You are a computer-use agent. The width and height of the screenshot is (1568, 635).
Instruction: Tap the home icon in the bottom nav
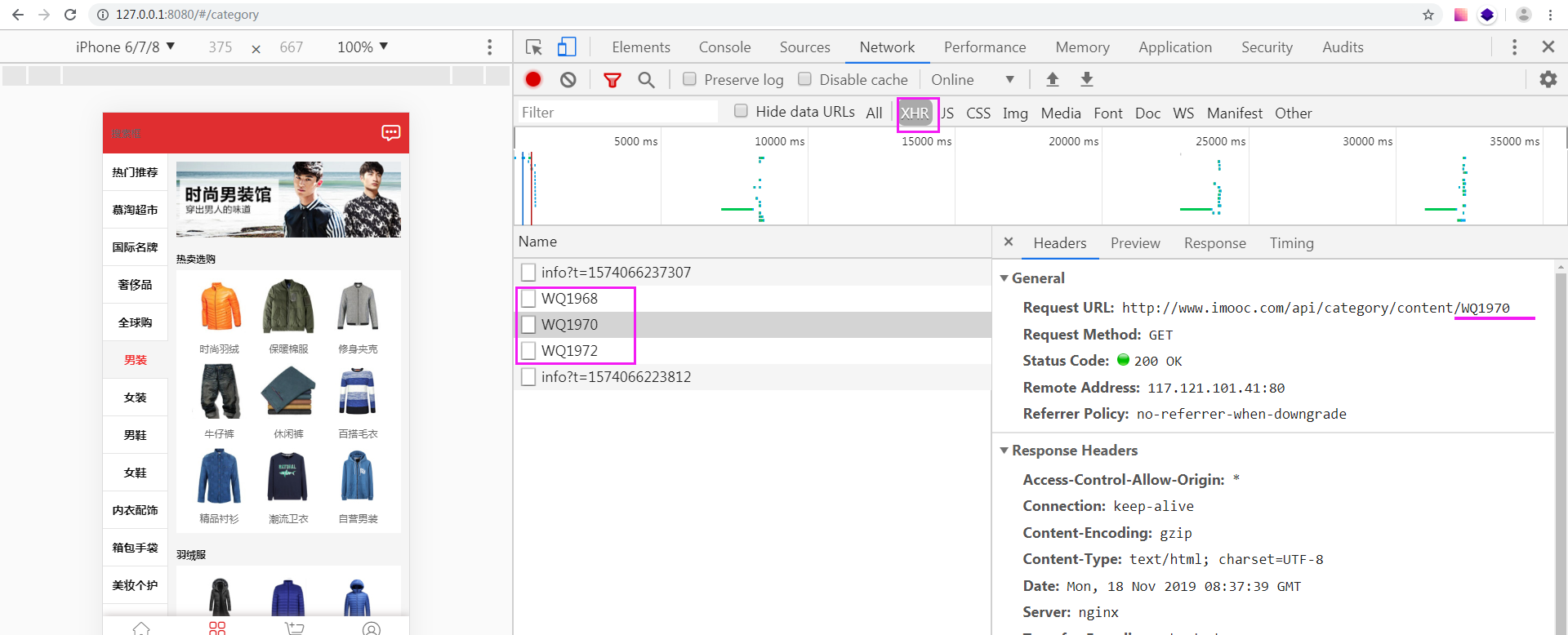pyautogui.click(x=141, y=628)
